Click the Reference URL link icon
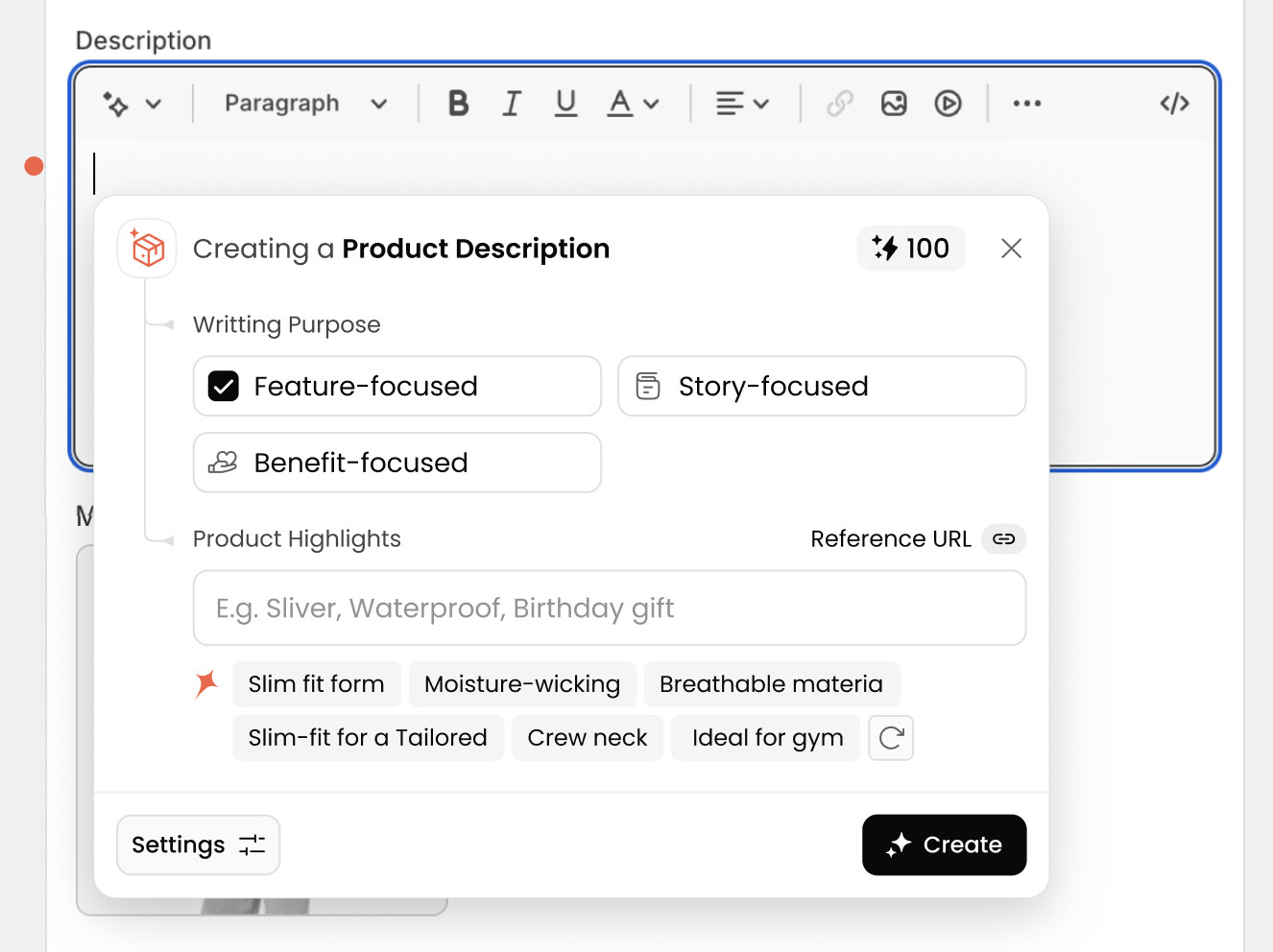This screenshot has width=1273, height=952. pyautogui.click(x=1004, y=539)
